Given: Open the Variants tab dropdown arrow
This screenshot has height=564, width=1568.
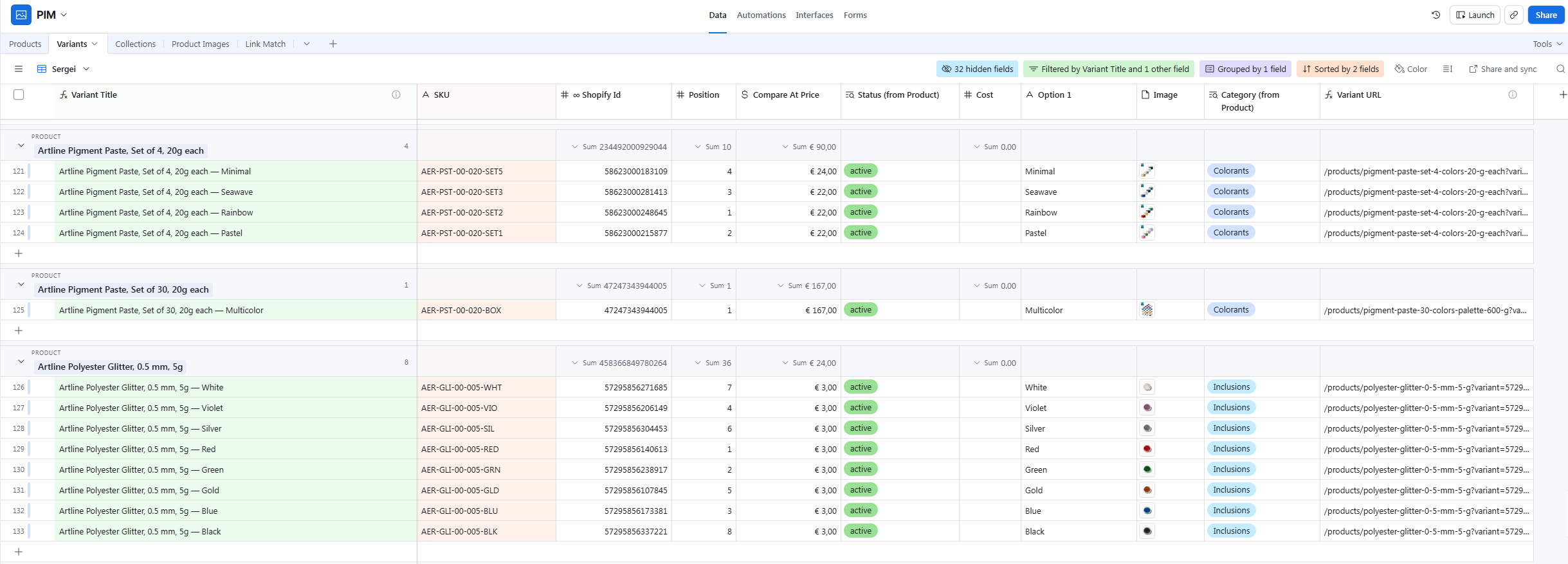Looking at the screenshot, I should (95, 44).
